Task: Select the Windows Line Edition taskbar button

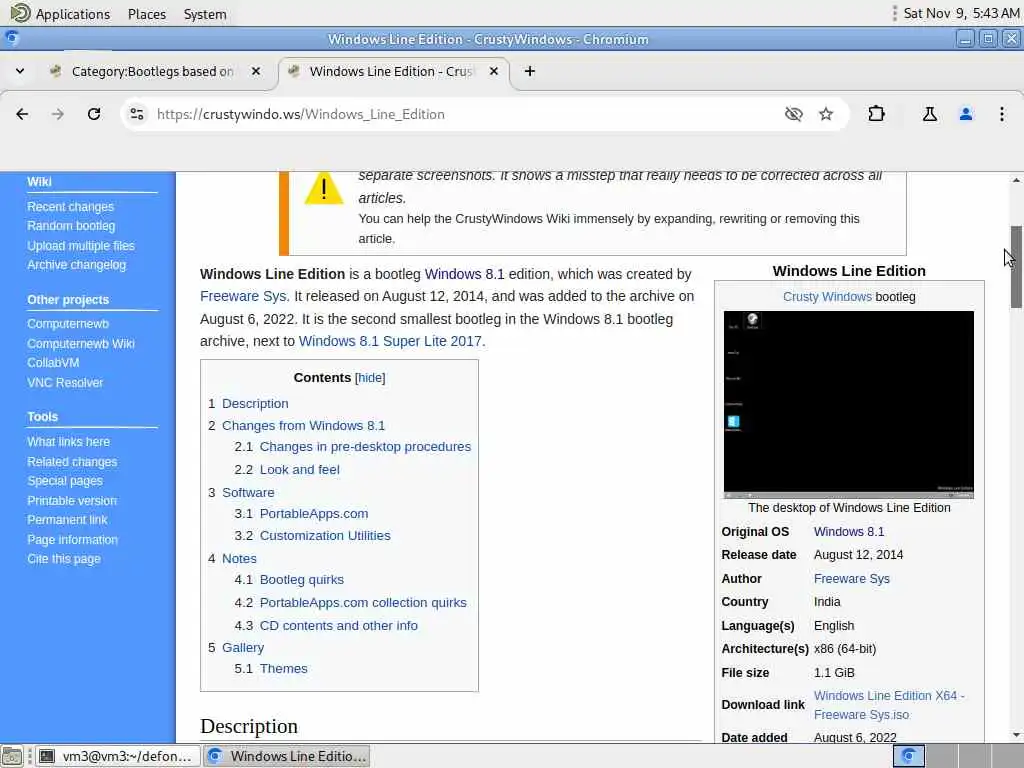Action: coord(286,756)
